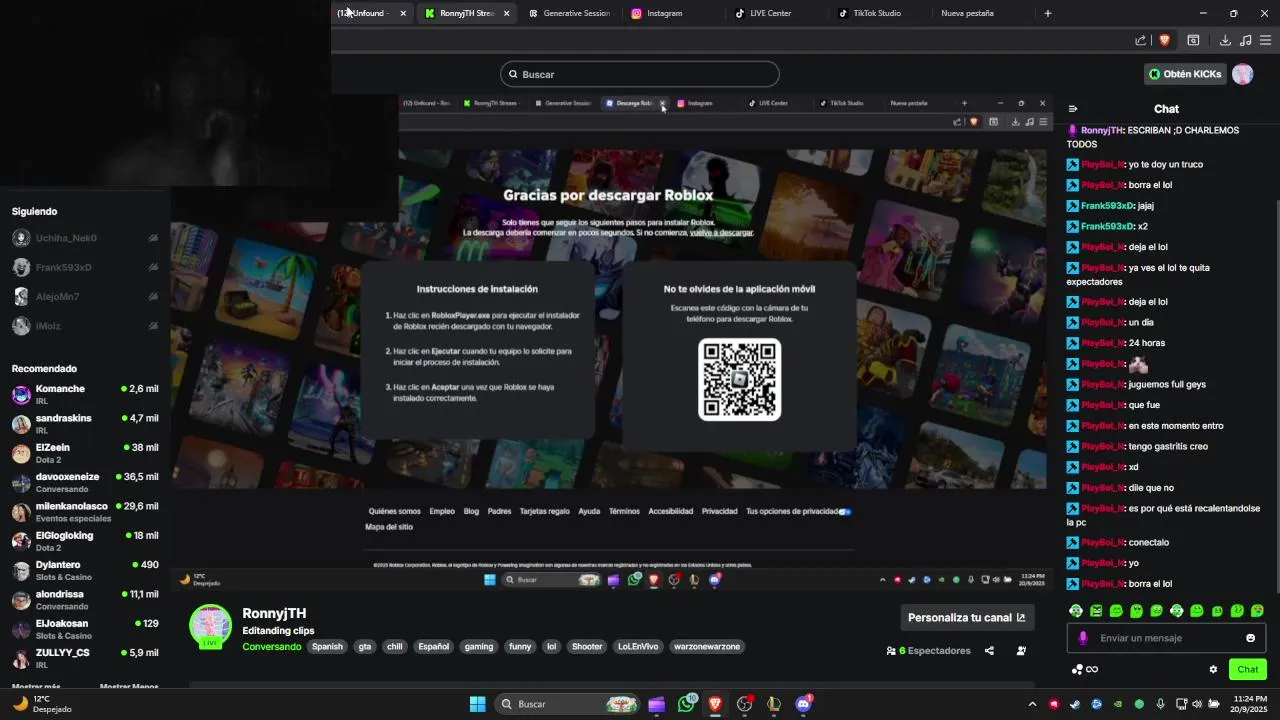Toggle notifications for AlejoMn7
The image size is (1280, 720).
(x=153, y=297)
